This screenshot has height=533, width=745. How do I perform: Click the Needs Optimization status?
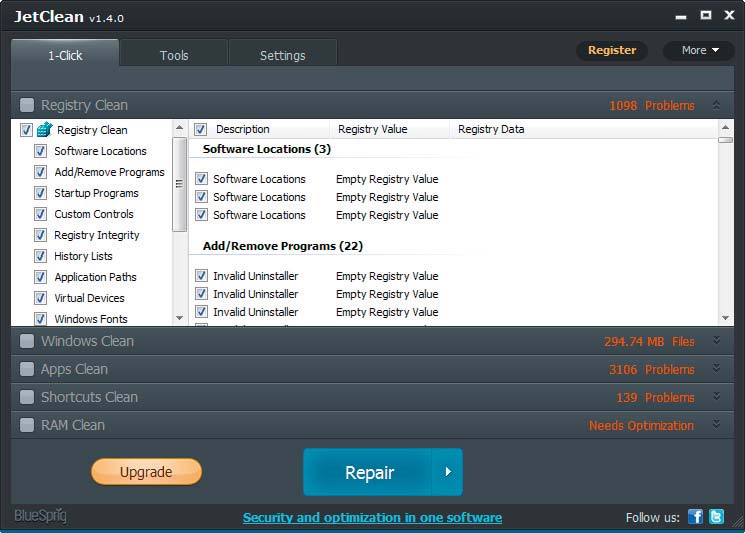pos(641,426)
